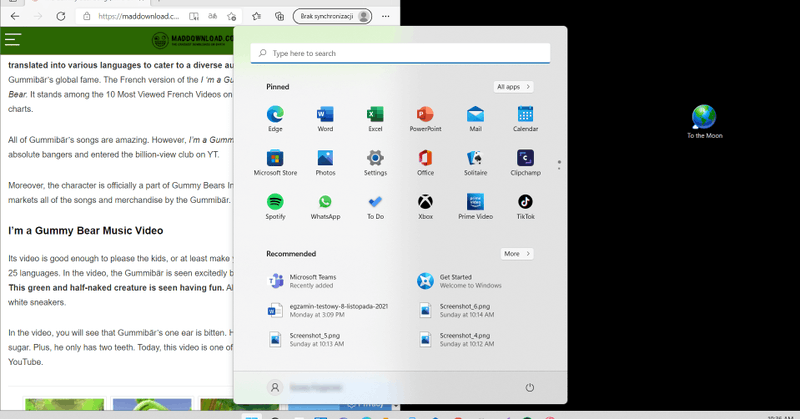
Task: Launch Word from the Start menu
Action: (325, 119)
